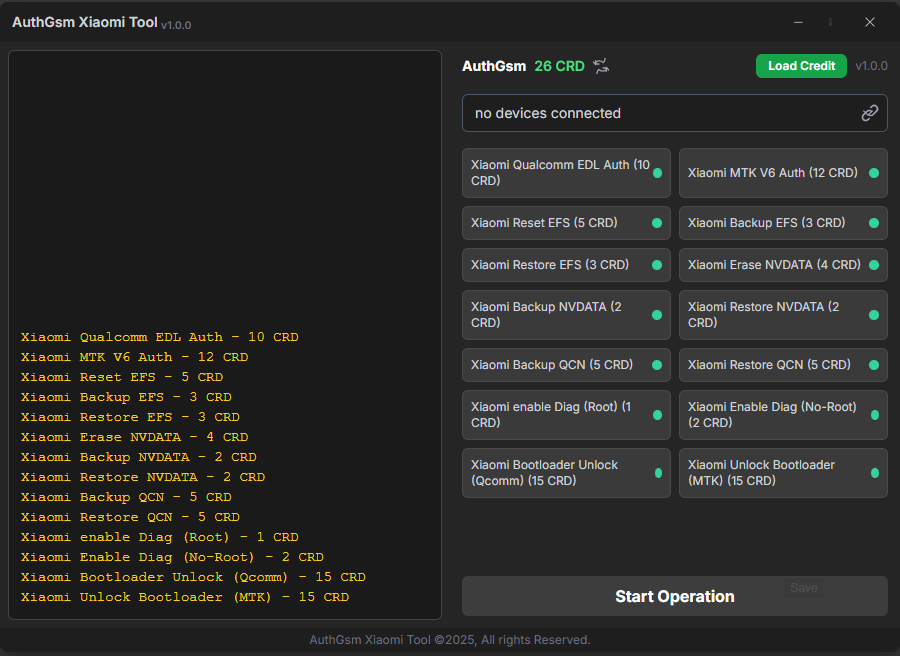This screenshot has width=900, height=656.
Task: Click log line Xiaomi MTK V6 Auth - 12 CRD
Action: (134, 357)
